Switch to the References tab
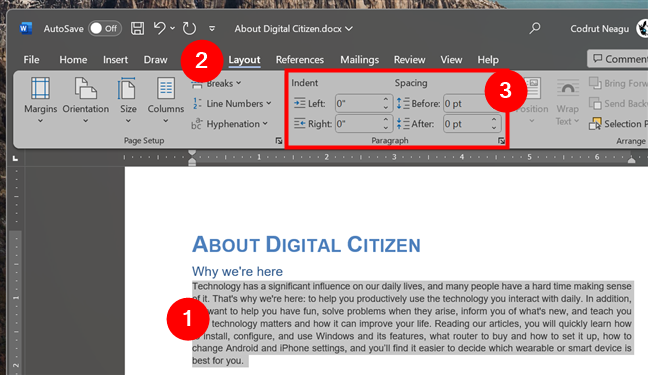Screen dimensions: 648x375 click(300, 60)
